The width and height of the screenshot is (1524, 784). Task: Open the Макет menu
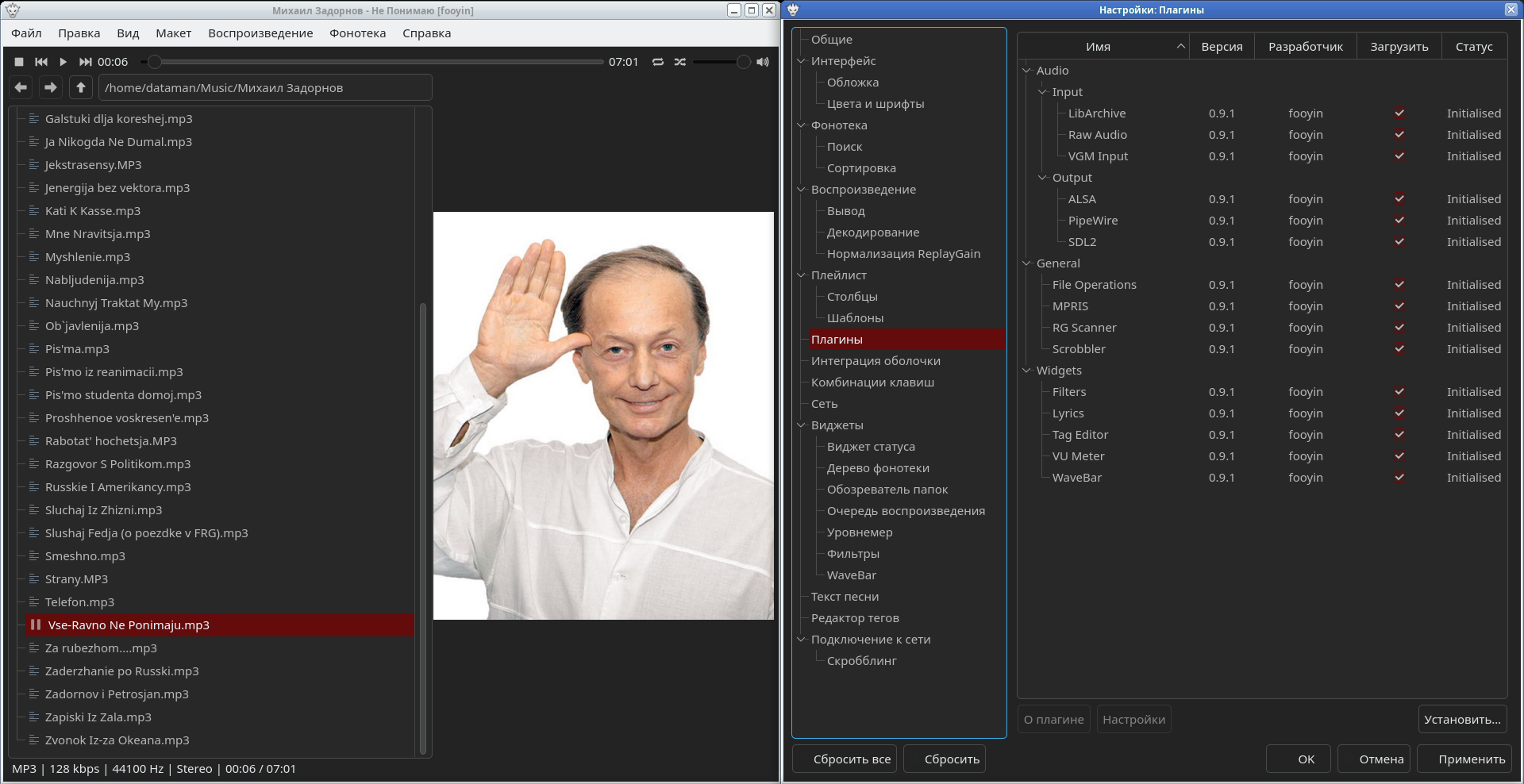click(174, 33)
